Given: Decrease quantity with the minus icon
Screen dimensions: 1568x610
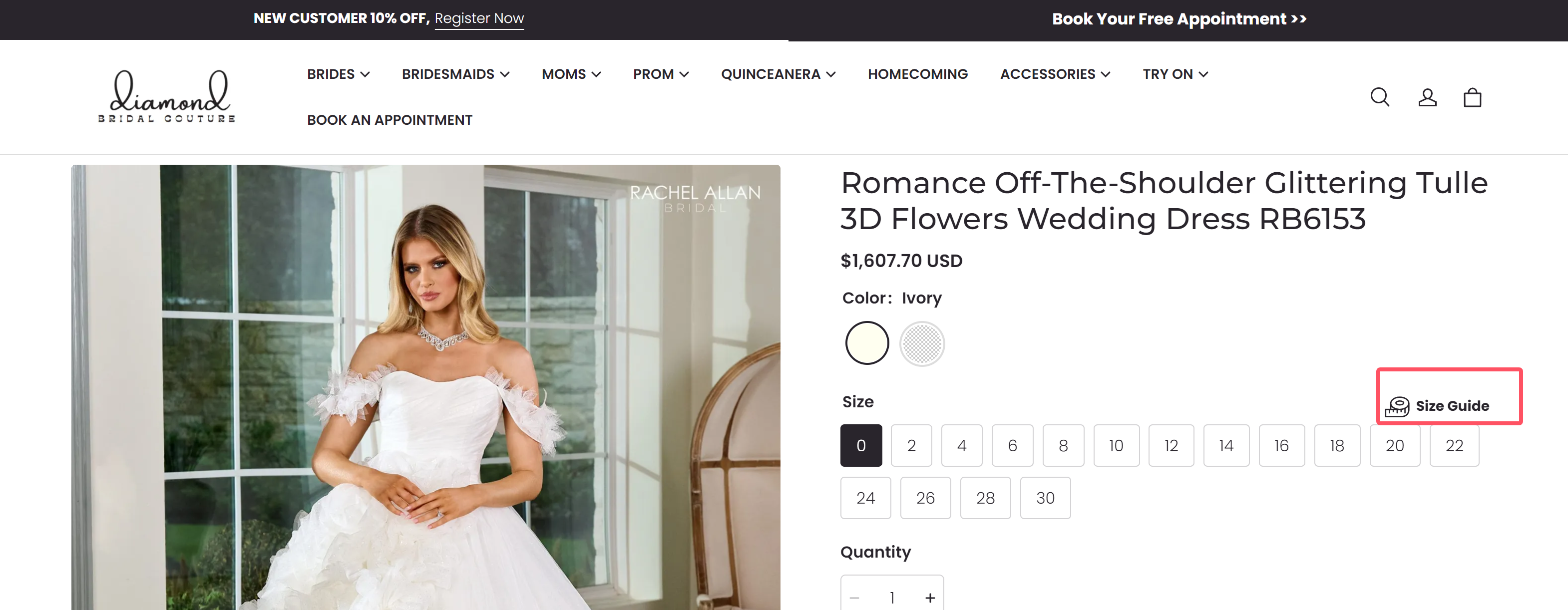Looking at the screenshot, I should pyautogui.click(x=854, y=597).
